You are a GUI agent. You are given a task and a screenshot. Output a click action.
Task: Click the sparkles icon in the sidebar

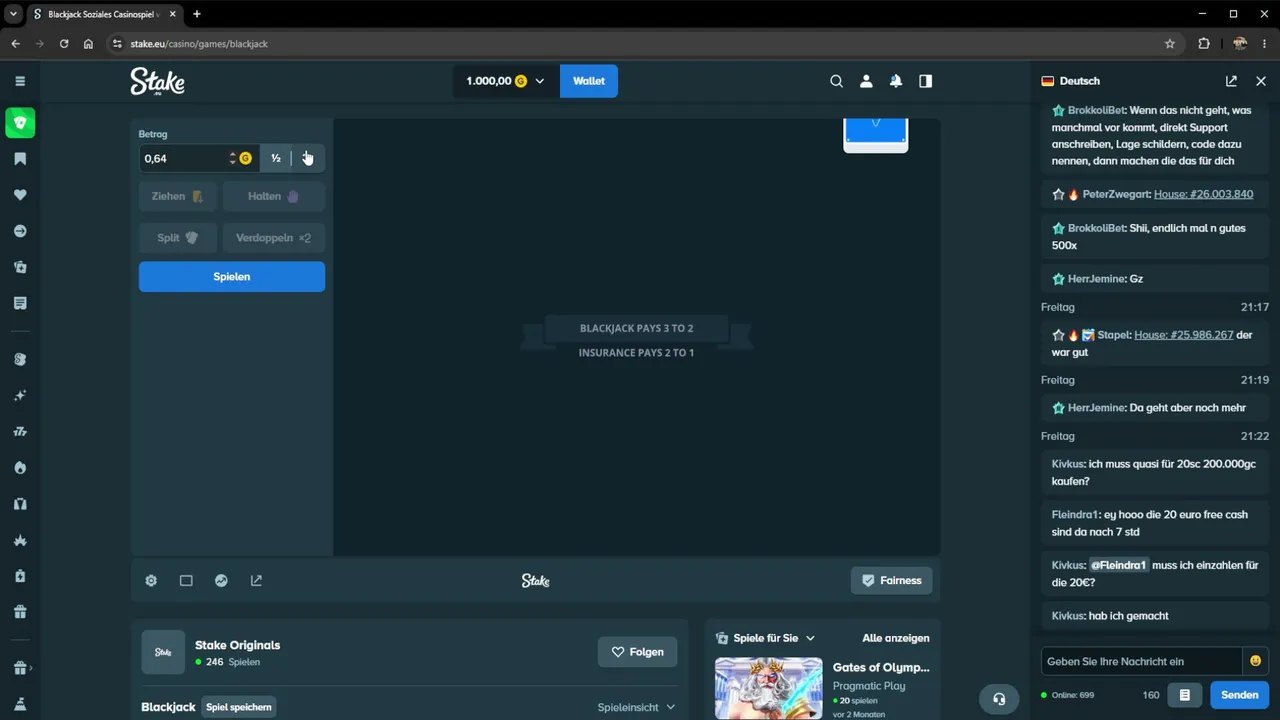20,396
